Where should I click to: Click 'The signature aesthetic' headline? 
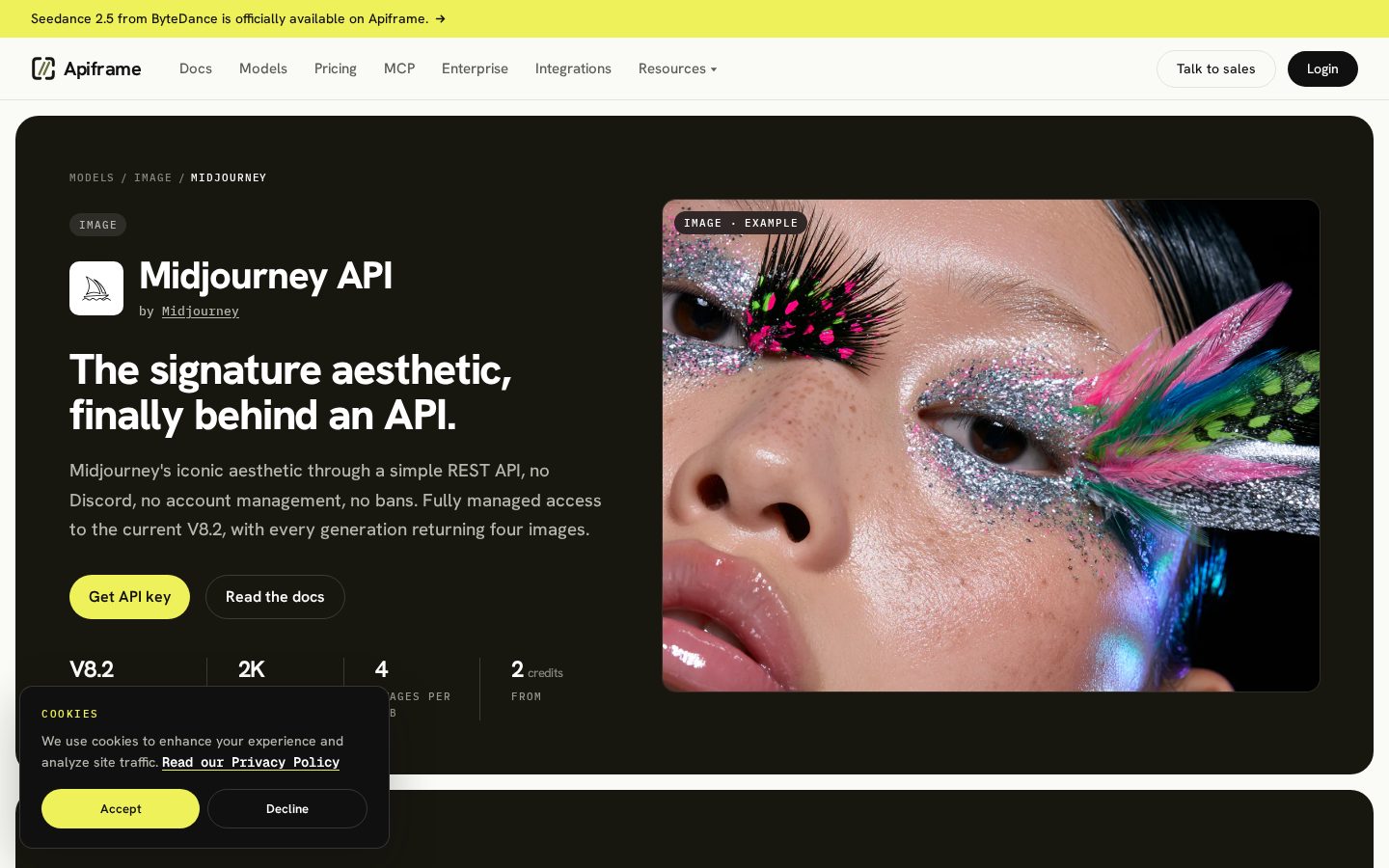pyautogui.click(x=290, y=393)
